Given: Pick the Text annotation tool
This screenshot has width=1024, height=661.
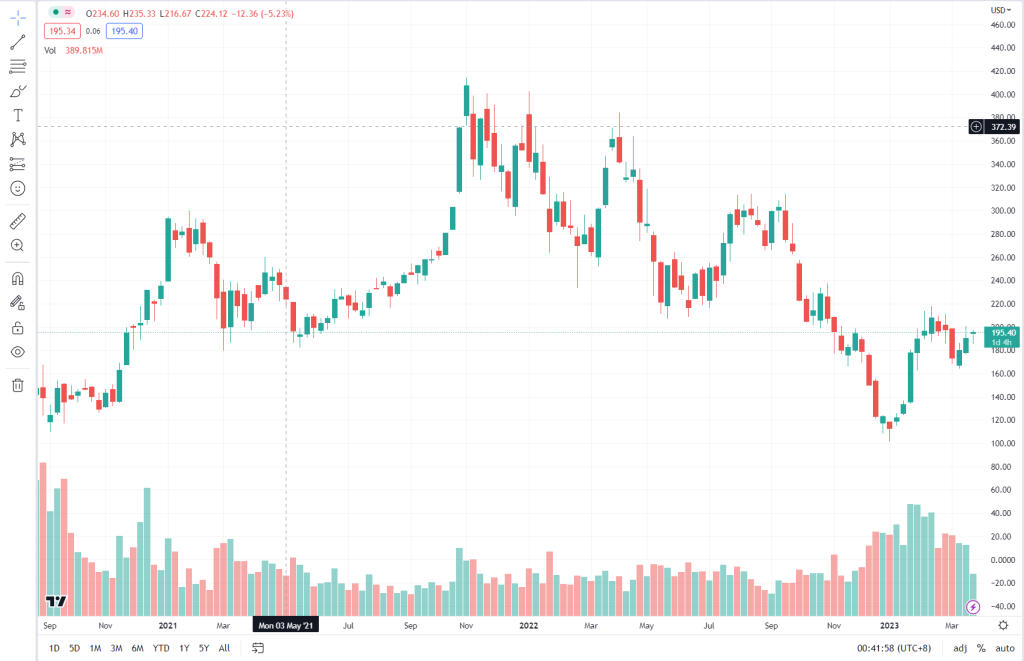Looking at the screenshot, I should click(x=16, y=115).
